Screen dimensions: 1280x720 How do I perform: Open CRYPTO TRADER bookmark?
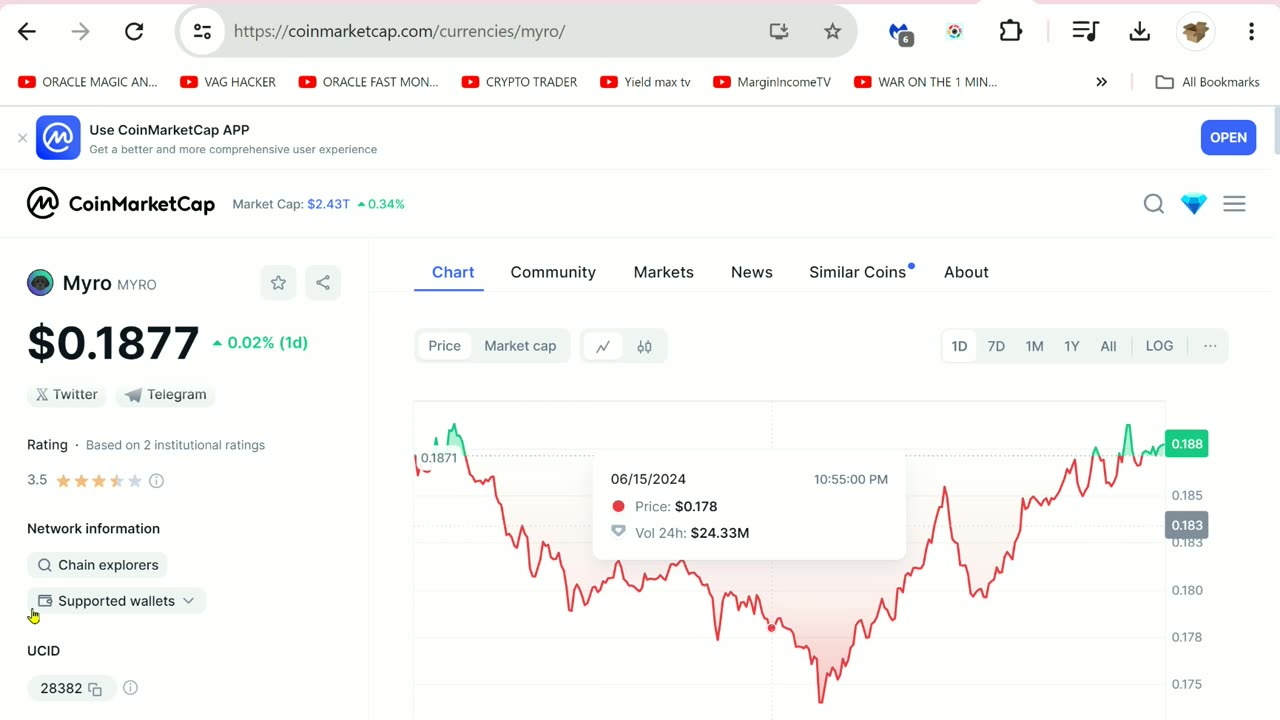(x=519, y=82)
